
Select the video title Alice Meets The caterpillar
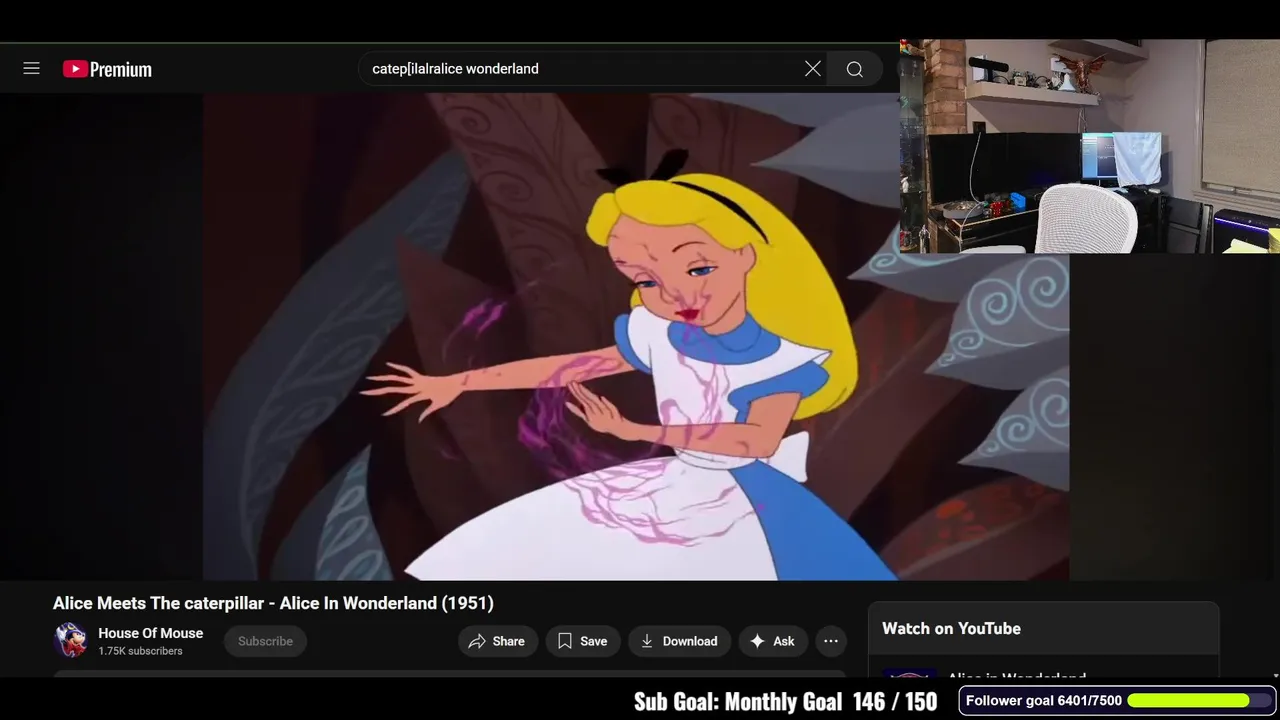click(273, 603)
